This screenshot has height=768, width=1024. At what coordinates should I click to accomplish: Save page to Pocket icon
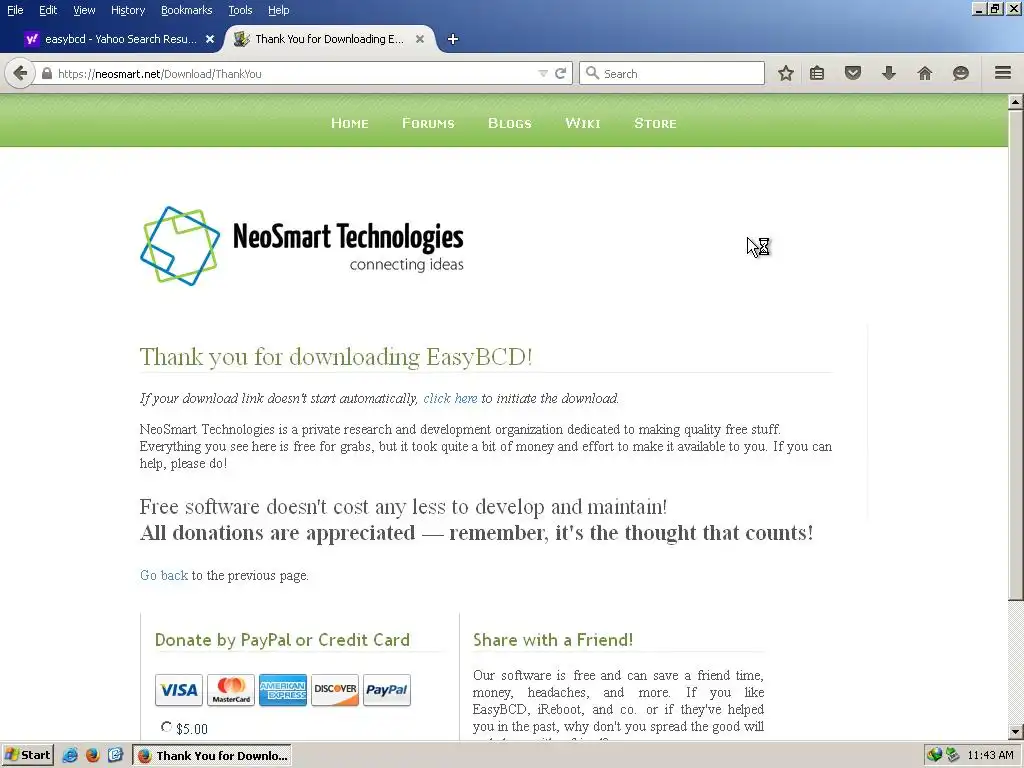tap(852, 73)
